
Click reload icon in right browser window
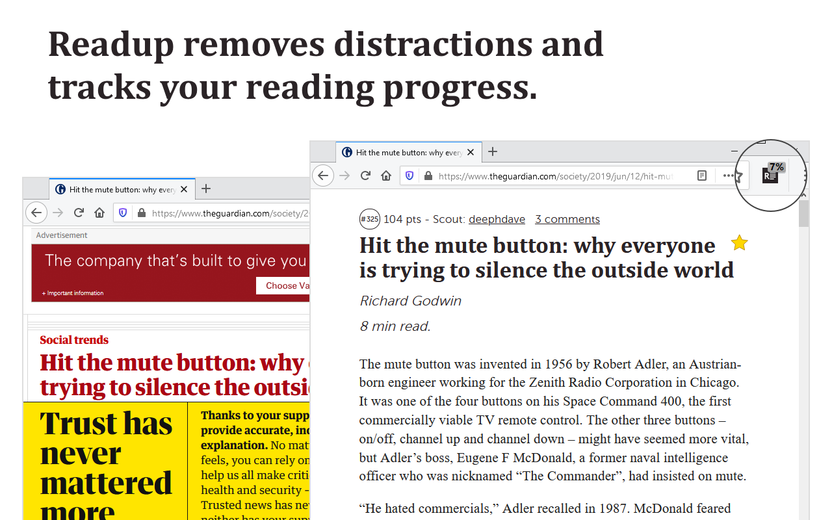(366, 176)
